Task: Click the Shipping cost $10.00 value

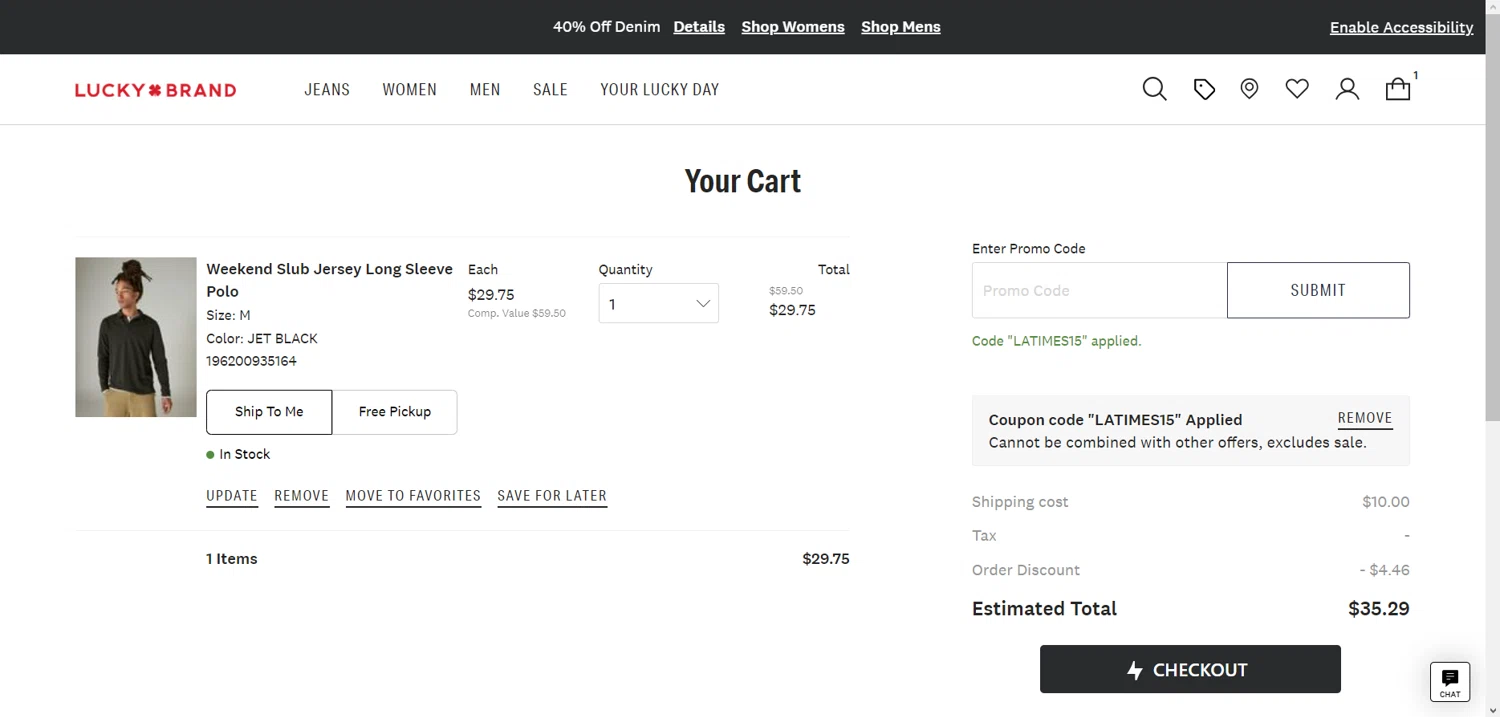Action: [x=1386, y=502]
